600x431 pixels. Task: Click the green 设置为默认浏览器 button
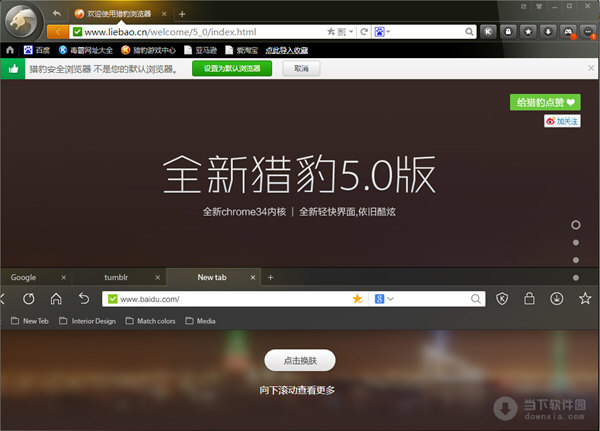tap(232, 69)
